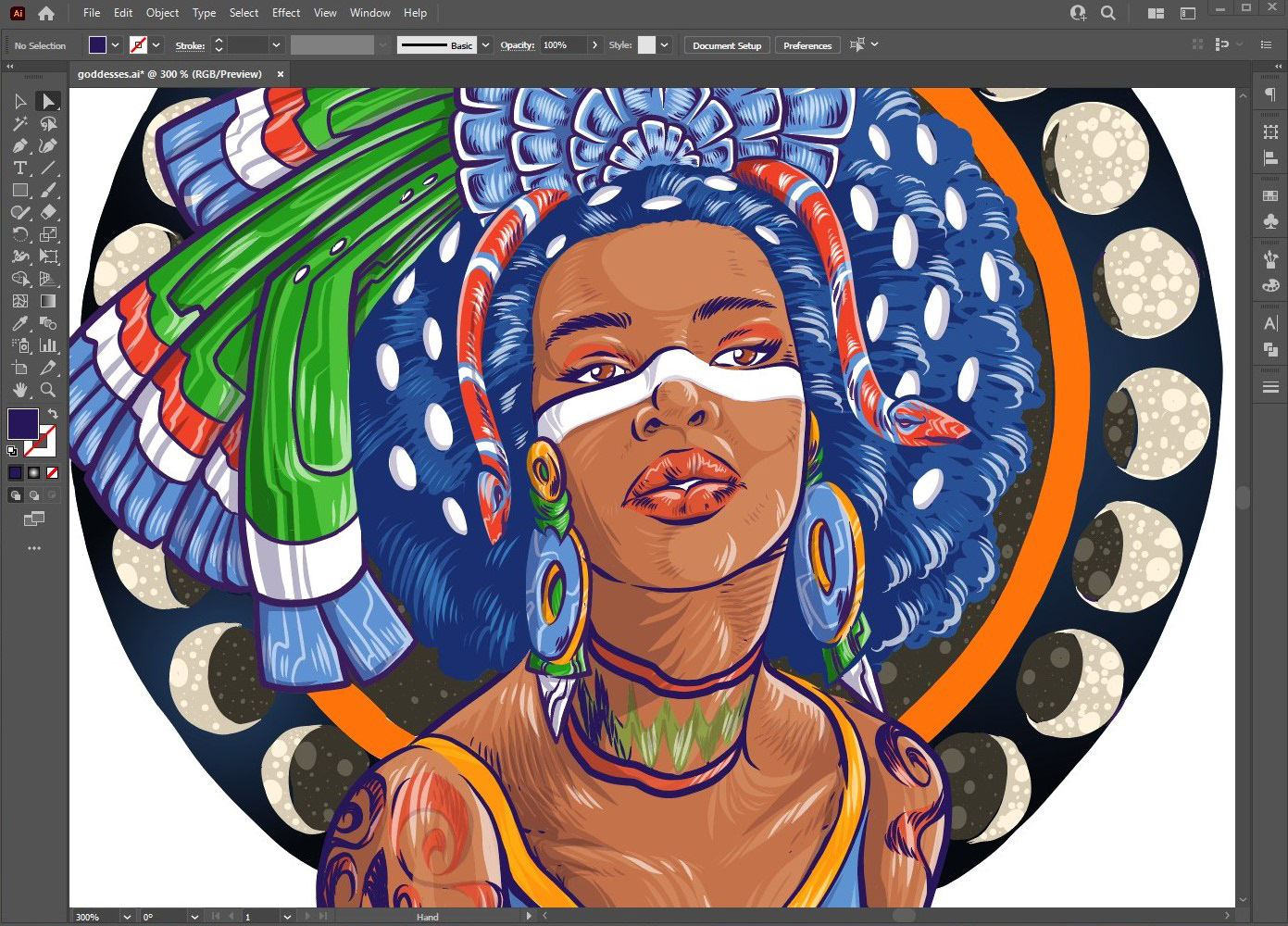
Task: Click the Stroke label link
Action: (x=190, y=45)
